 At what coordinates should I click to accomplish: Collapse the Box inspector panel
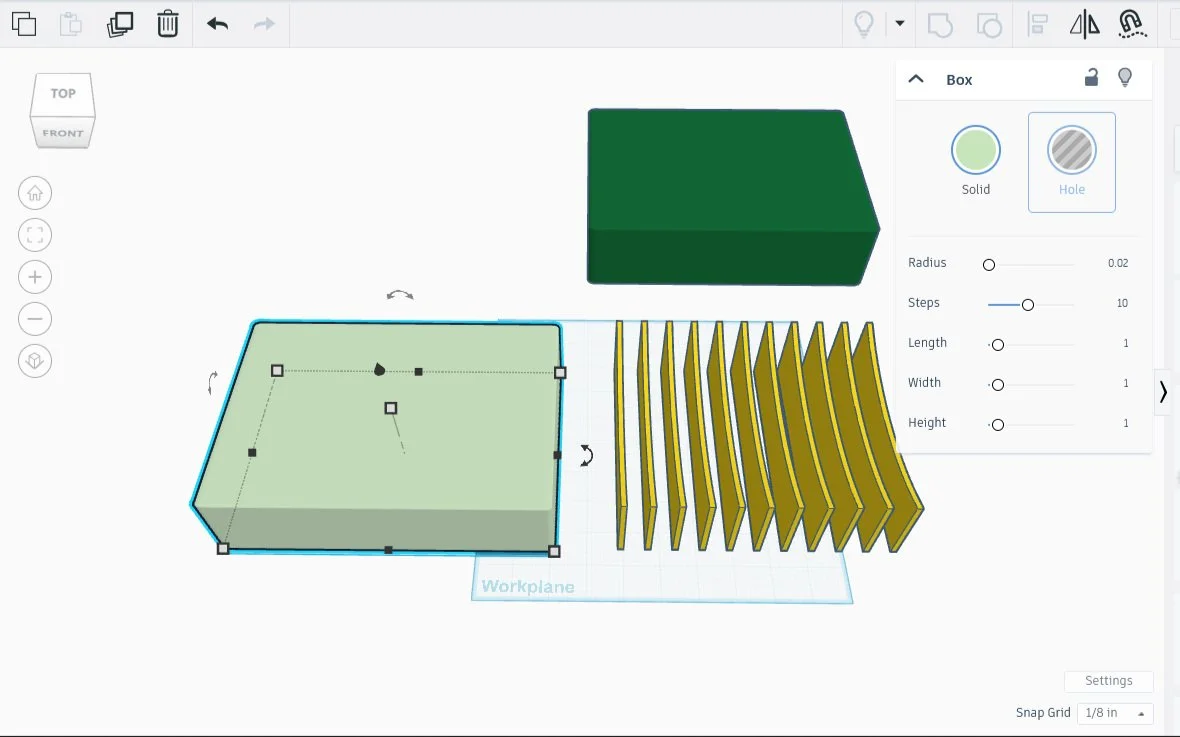(x=916, y=78)
